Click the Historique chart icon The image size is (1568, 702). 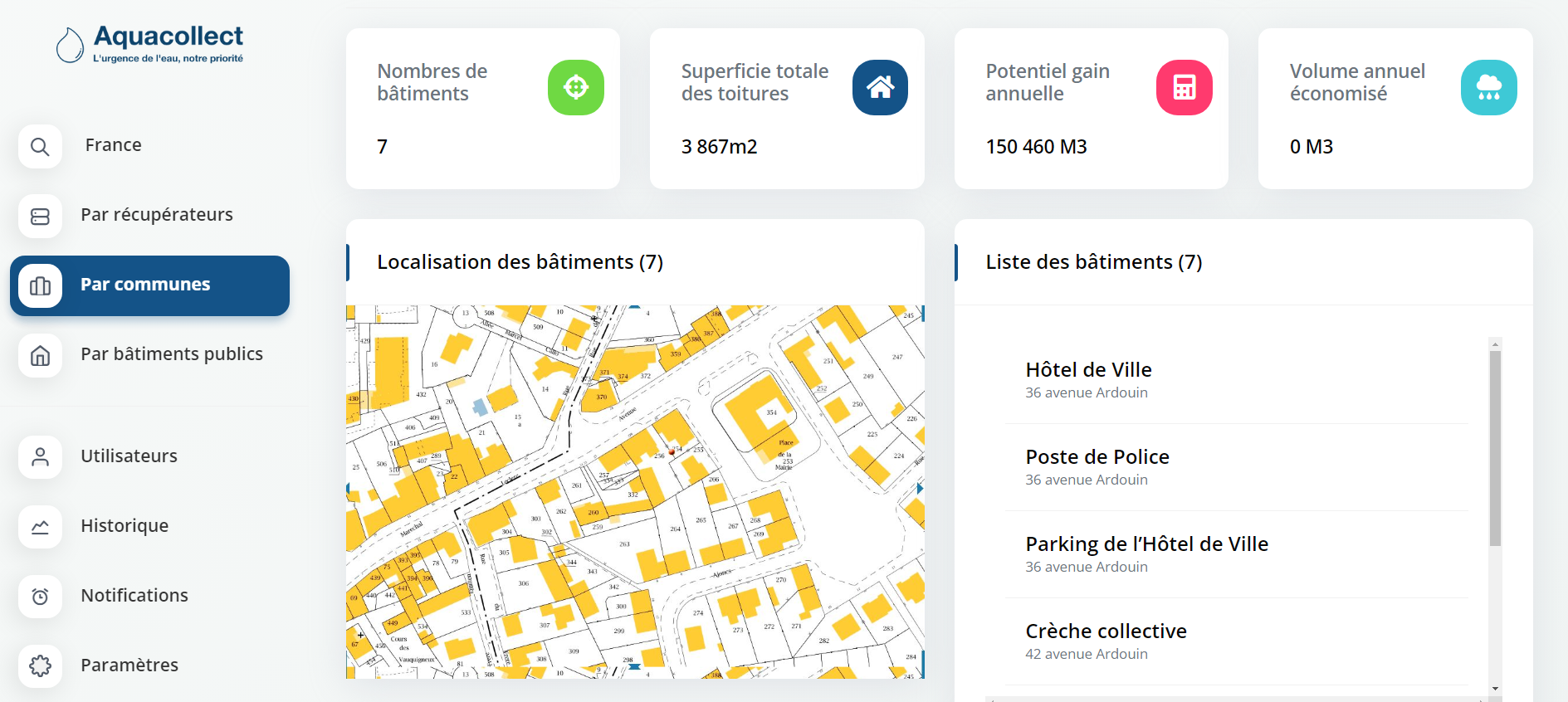coord(40,527)
